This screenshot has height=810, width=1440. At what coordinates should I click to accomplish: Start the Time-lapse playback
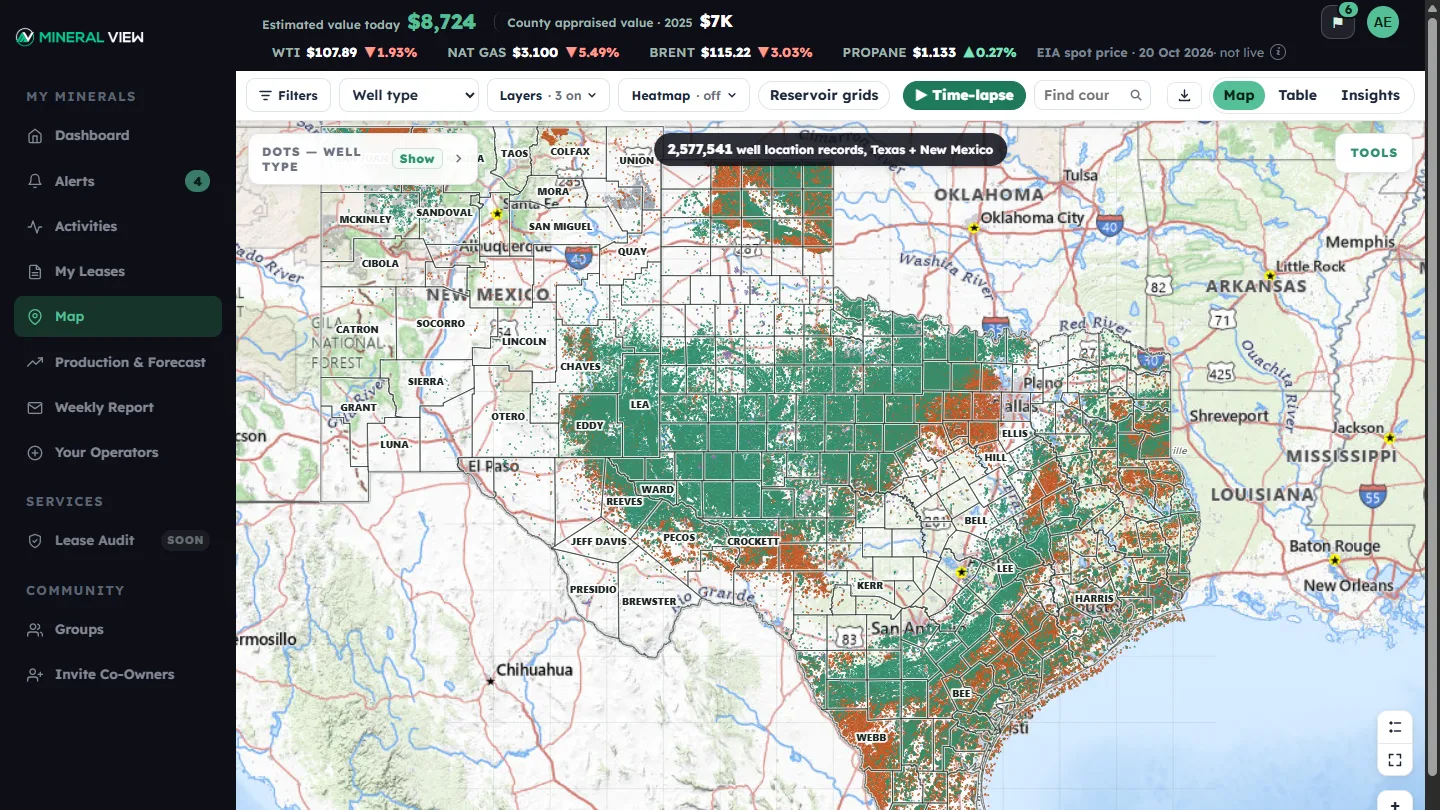pyautogui.click(x=964, y=95)
